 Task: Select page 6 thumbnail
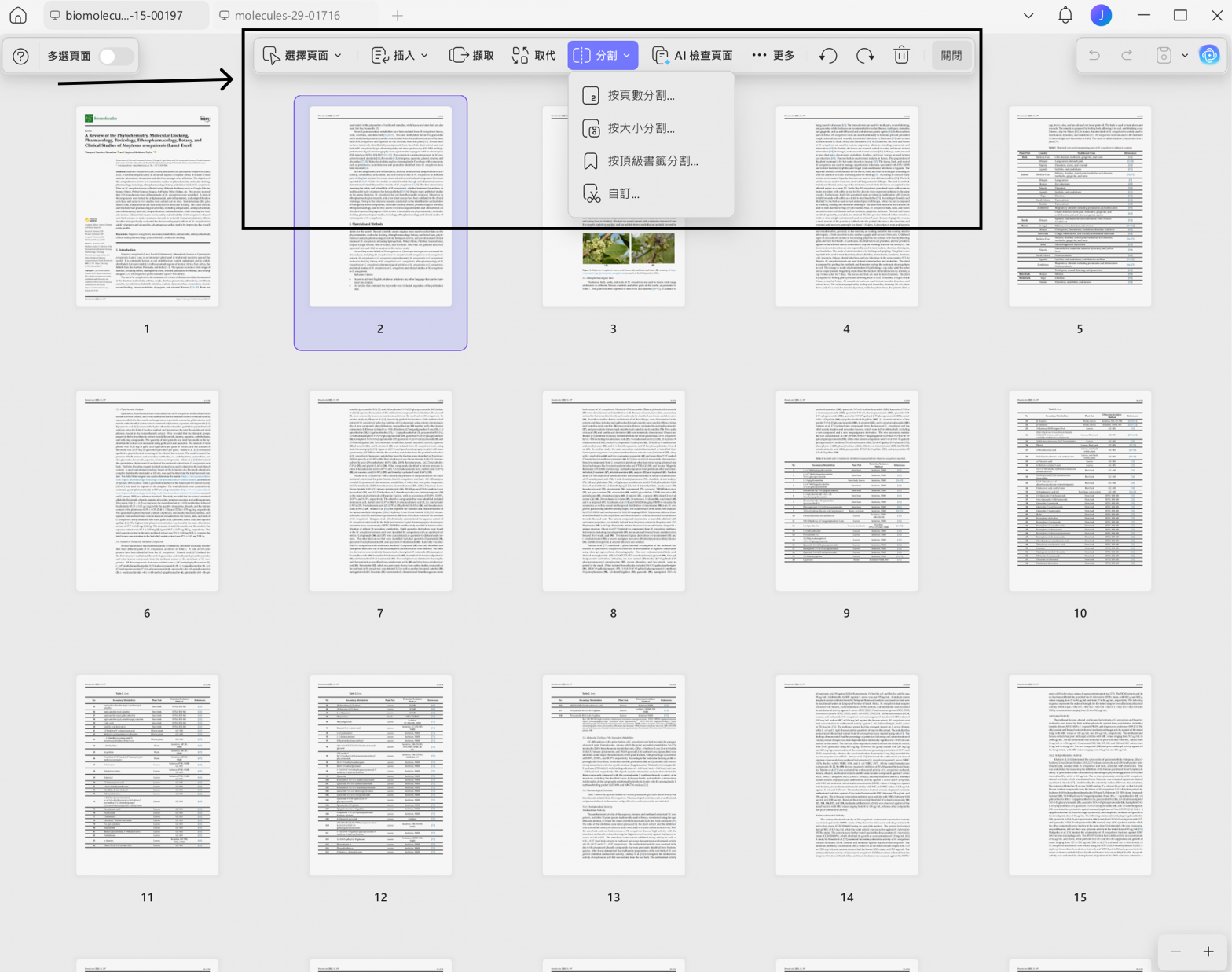click(x=147, y=491)
